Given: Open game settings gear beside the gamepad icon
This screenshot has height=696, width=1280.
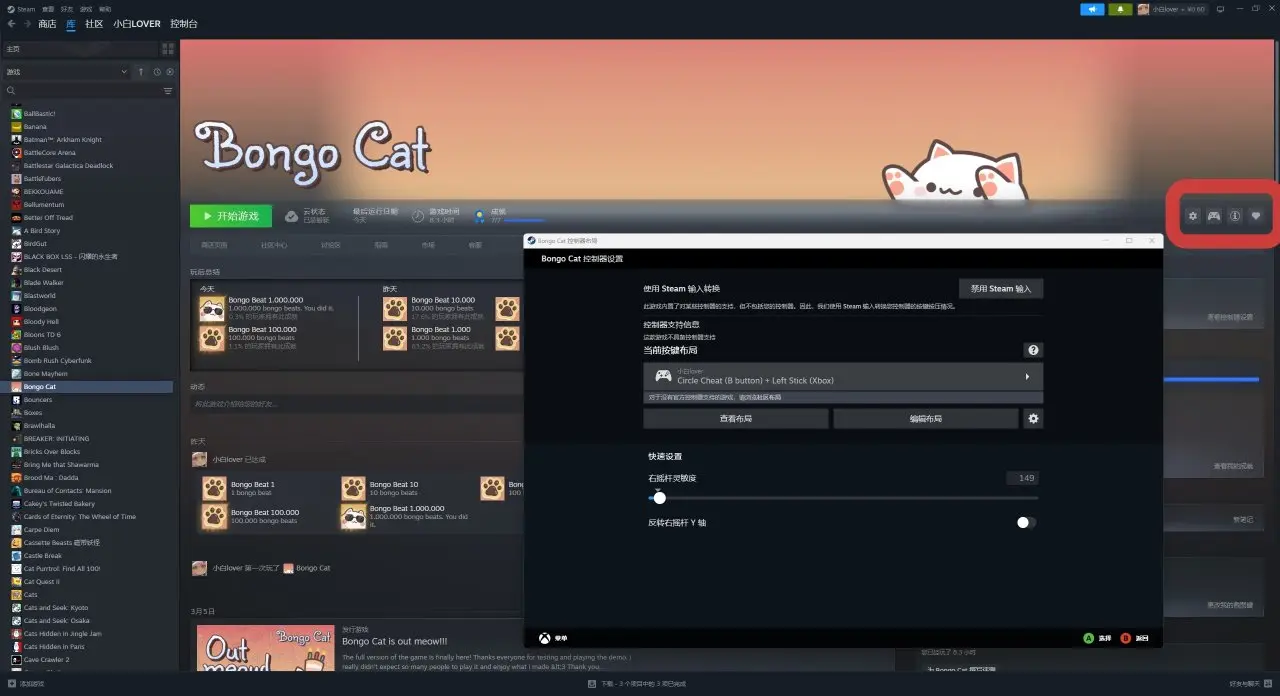Looking at the screenshot, I should pyautogui.click(x=1192, y=216).
